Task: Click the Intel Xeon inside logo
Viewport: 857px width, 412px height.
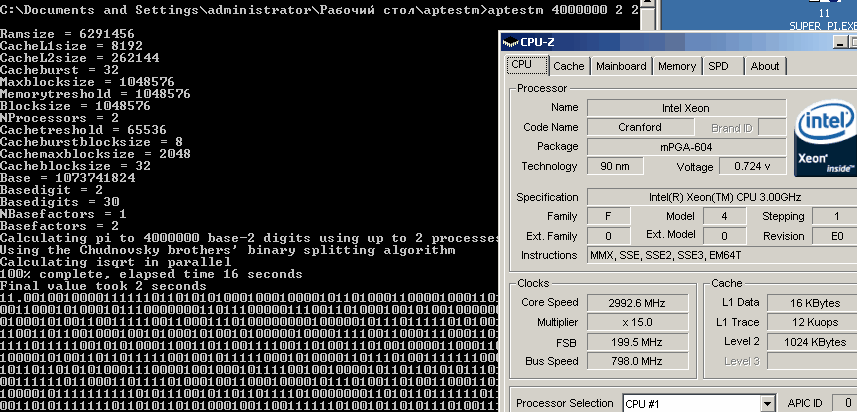Action: coord(826,138)
